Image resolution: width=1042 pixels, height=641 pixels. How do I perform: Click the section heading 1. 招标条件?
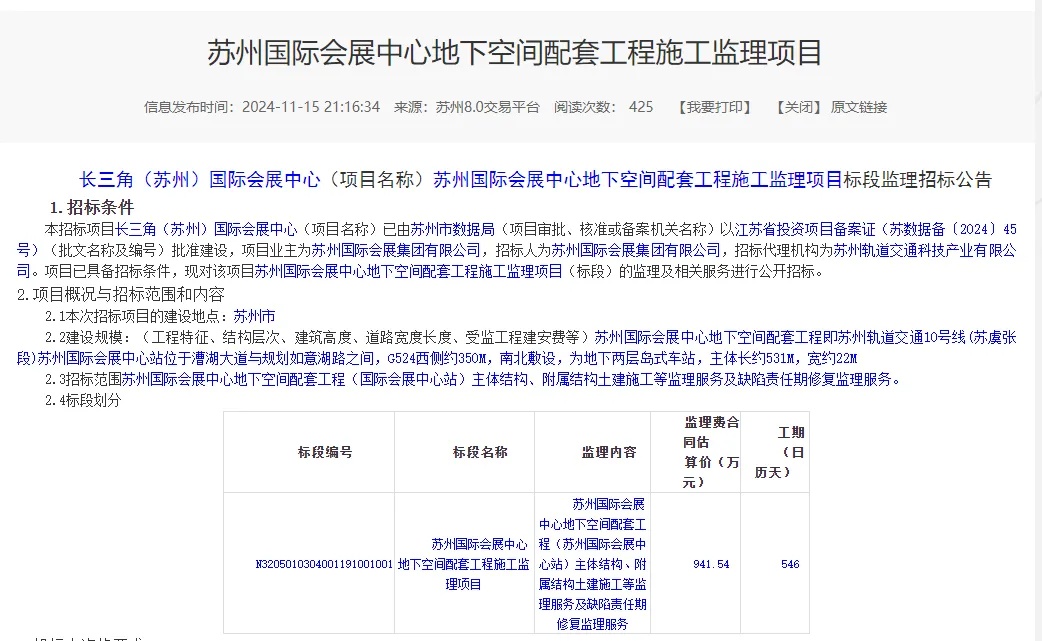click(x=92, y=207)
